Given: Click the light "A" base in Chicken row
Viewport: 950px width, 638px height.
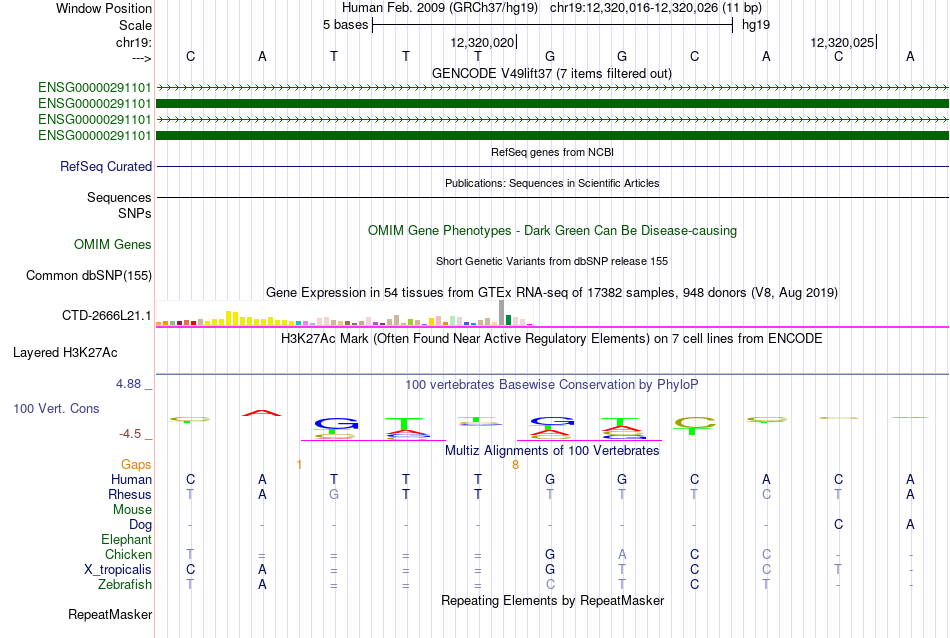Looking at the screenshot, I should click(x=622, y=555).
